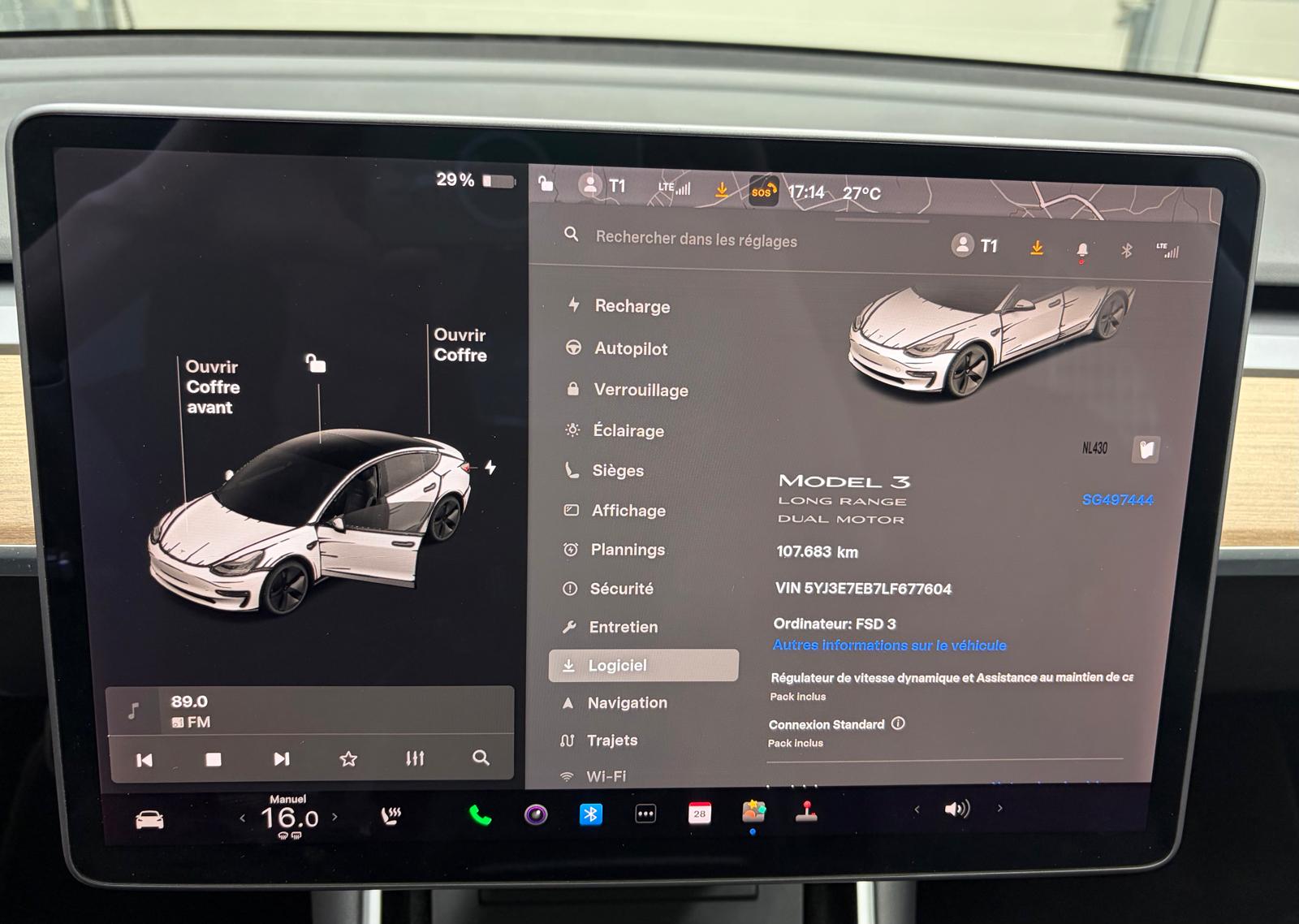Tap the settings search magnifier icon
Screen dimensions: 1299x924
(572, 235)
